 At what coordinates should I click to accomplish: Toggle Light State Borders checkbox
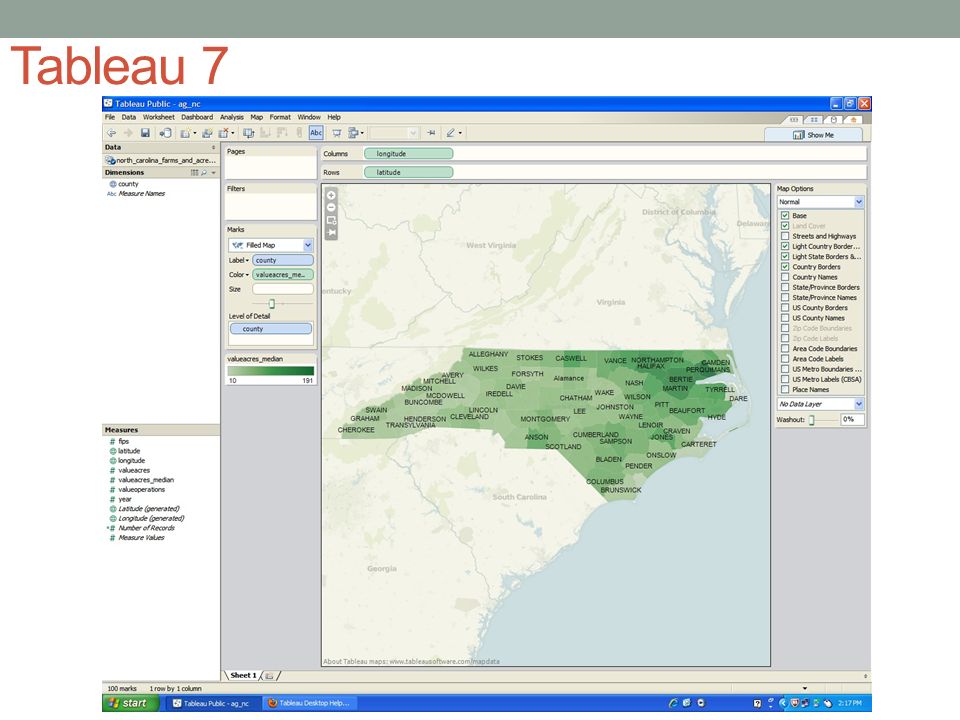tap(785, 257)
